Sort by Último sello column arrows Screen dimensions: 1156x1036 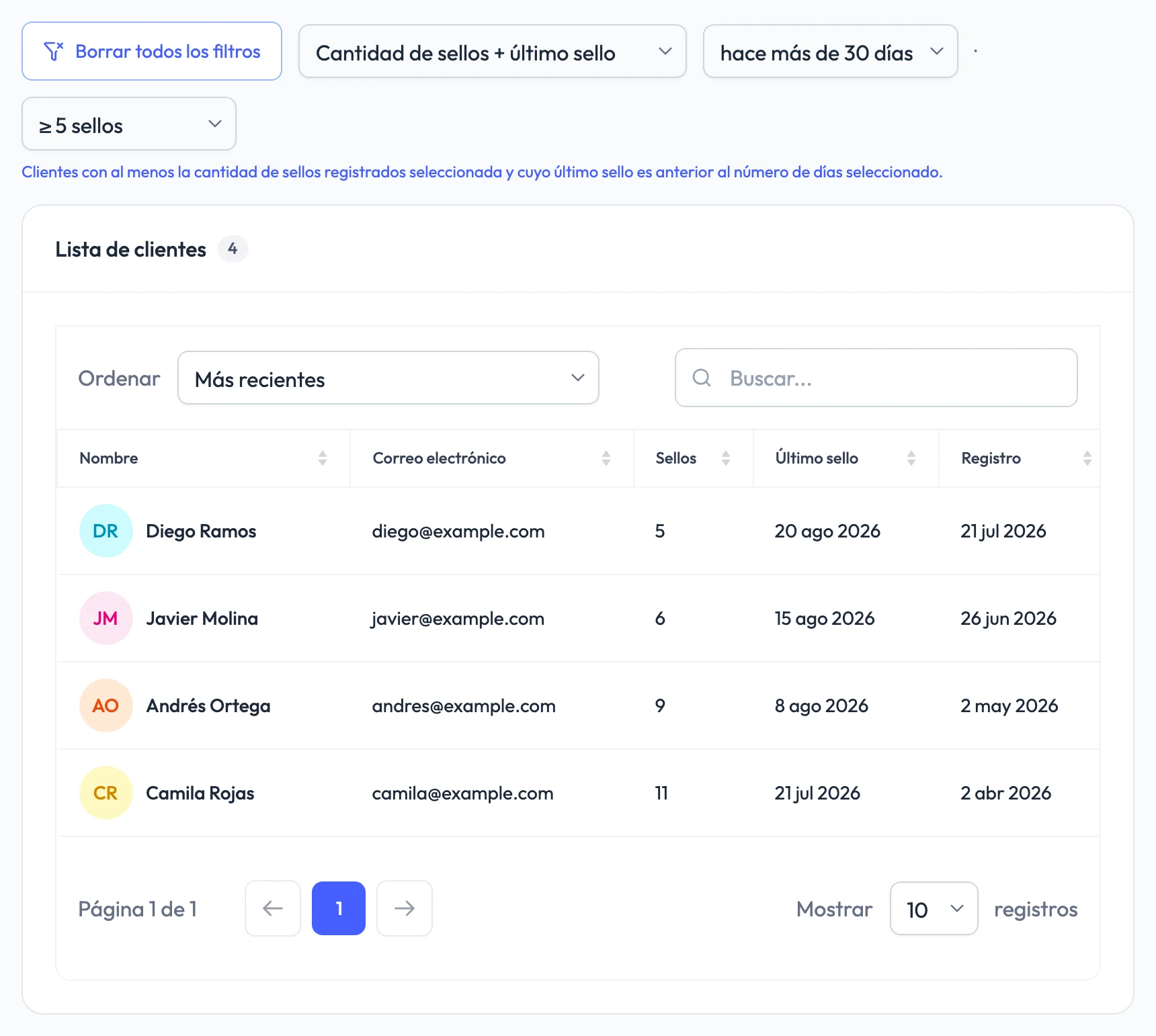(911, 458)
